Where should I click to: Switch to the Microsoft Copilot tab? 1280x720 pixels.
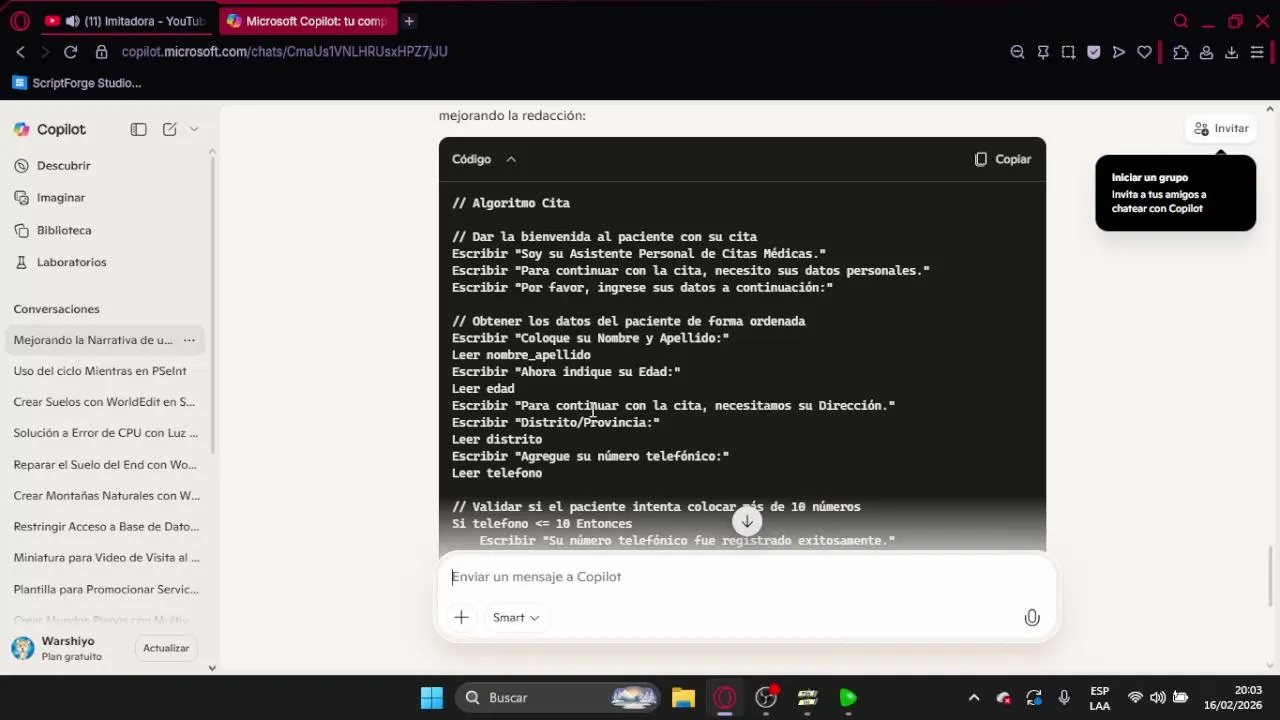307,21
